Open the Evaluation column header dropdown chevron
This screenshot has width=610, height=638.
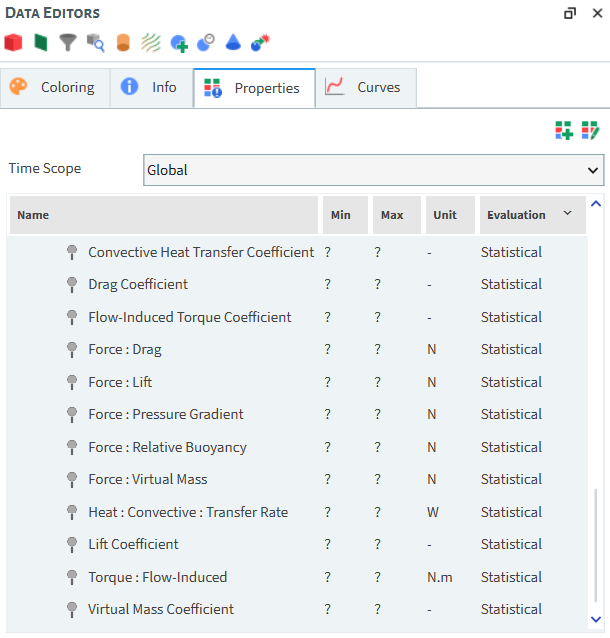click(x=567, y=213)
